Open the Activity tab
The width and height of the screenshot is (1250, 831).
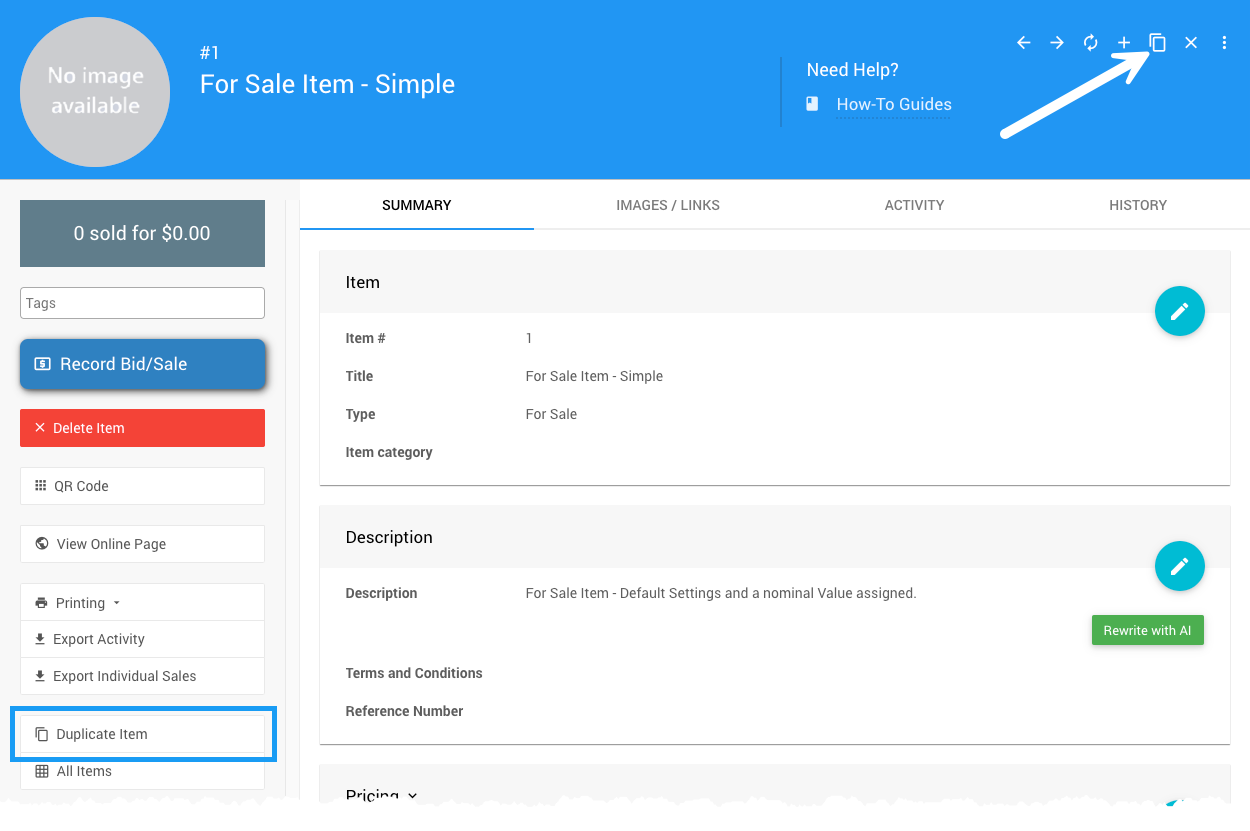[914, 205]
